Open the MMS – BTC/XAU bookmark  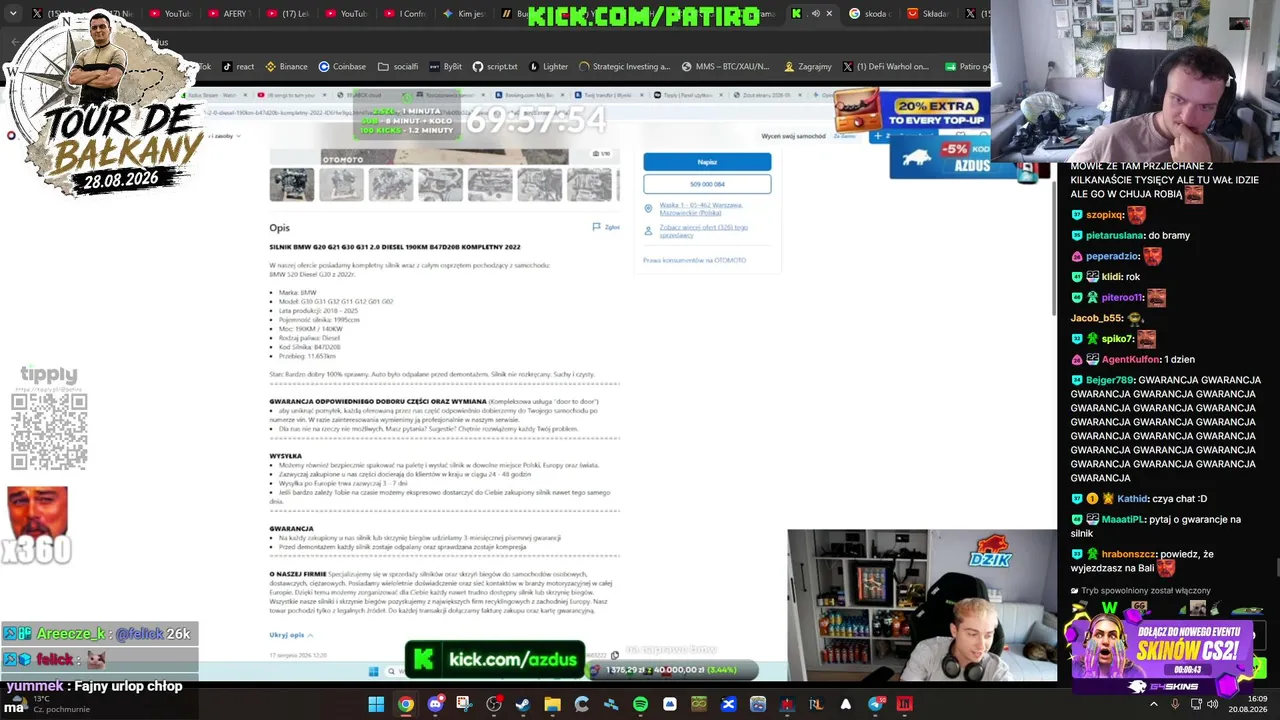coord(725,67)
